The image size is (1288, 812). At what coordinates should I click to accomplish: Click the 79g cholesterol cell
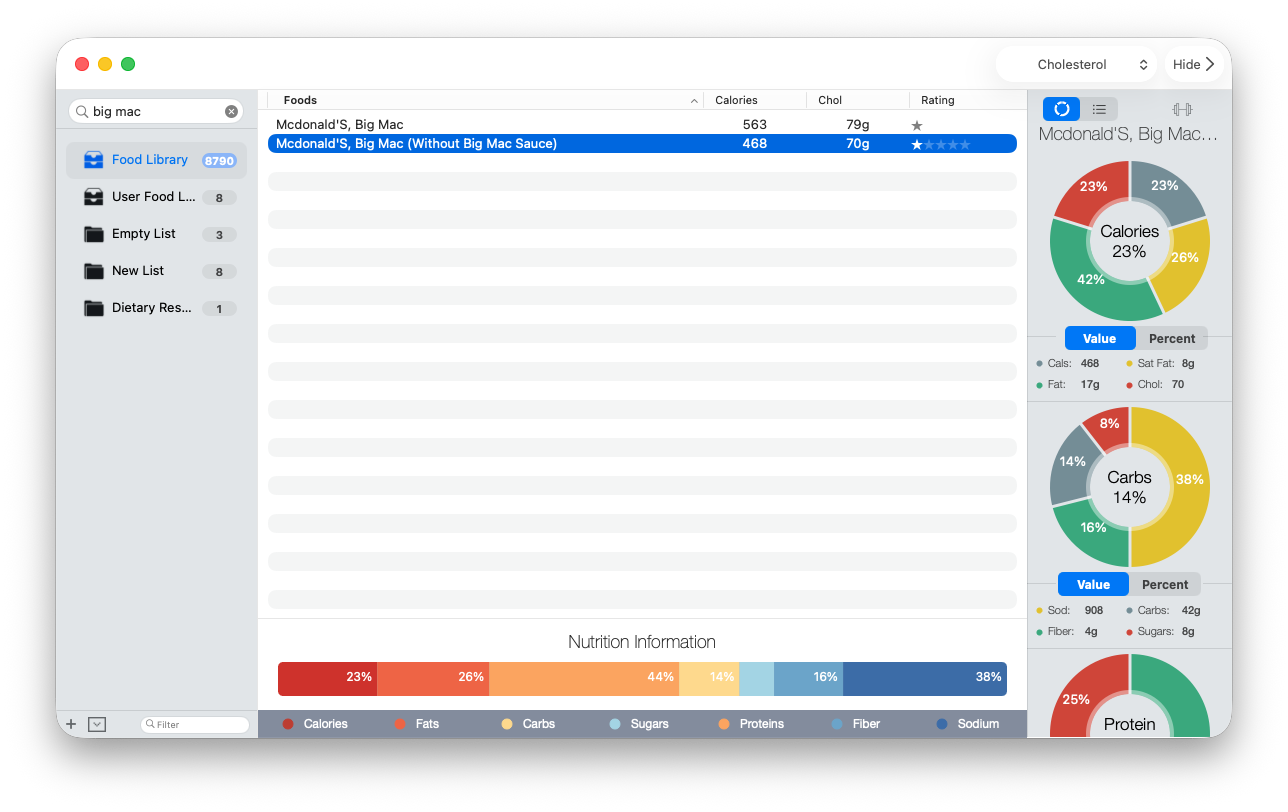click(x=858, y=125)
